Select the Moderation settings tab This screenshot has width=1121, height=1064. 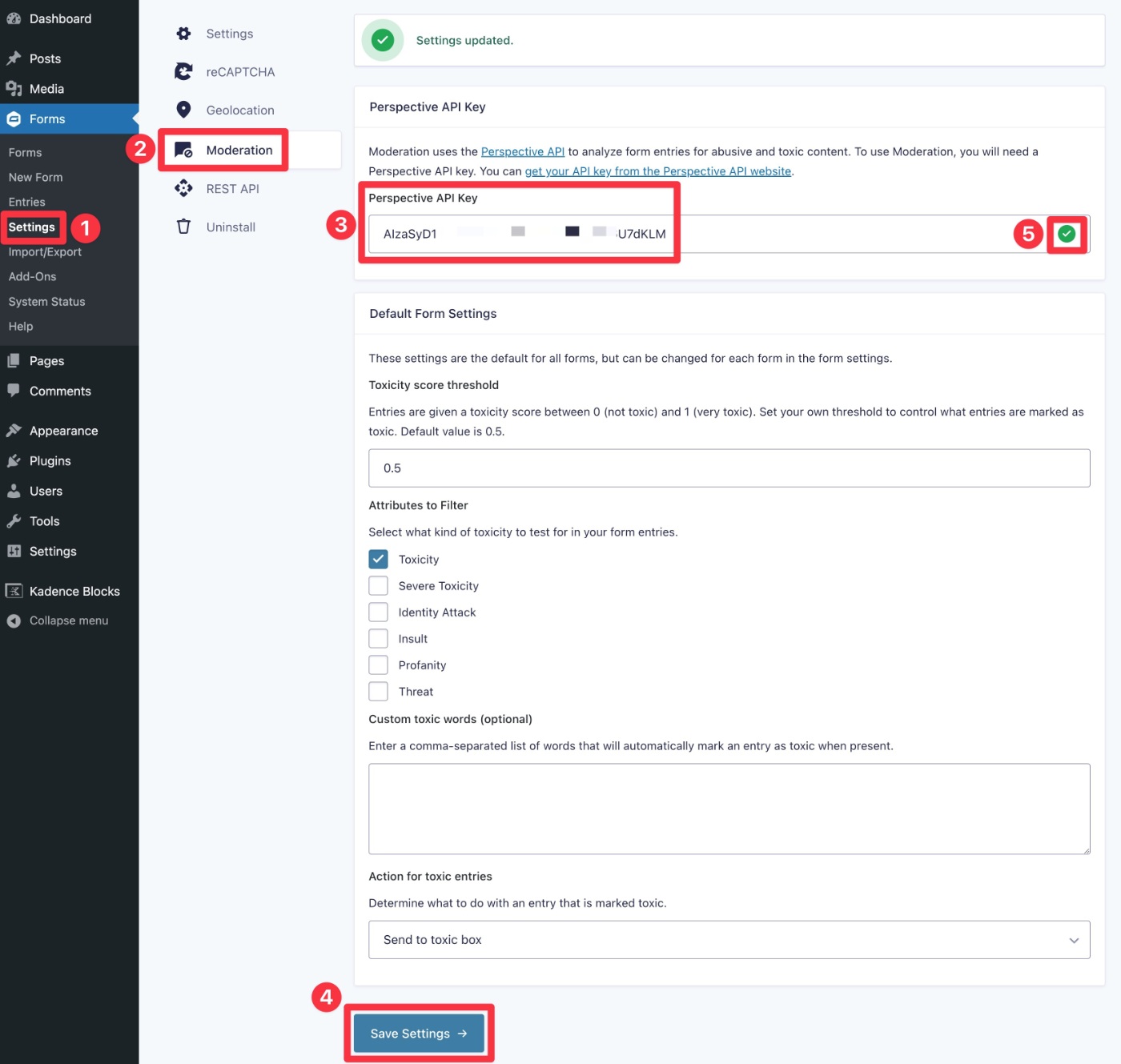[x=239, y=150]
